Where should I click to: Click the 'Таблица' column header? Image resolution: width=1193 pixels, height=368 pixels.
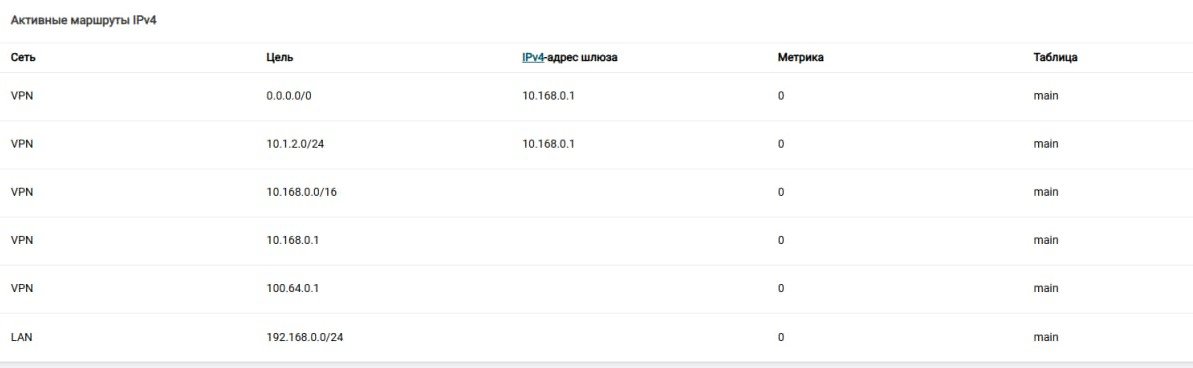[x=1055, y=58]
